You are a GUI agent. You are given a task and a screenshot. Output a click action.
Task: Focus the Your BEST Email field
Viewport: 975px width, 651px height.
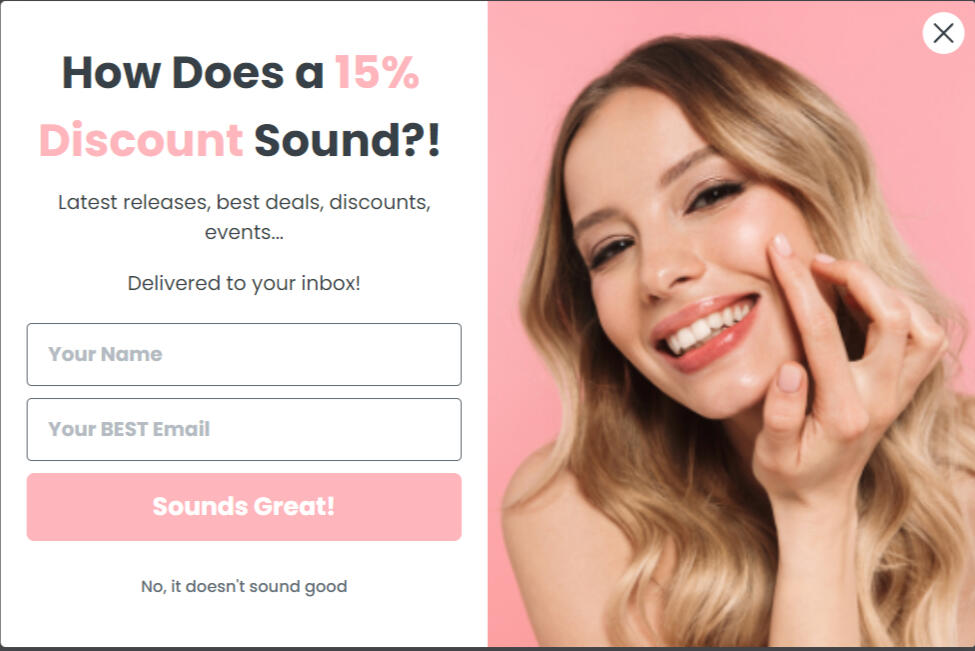click(x=244, y=429)
